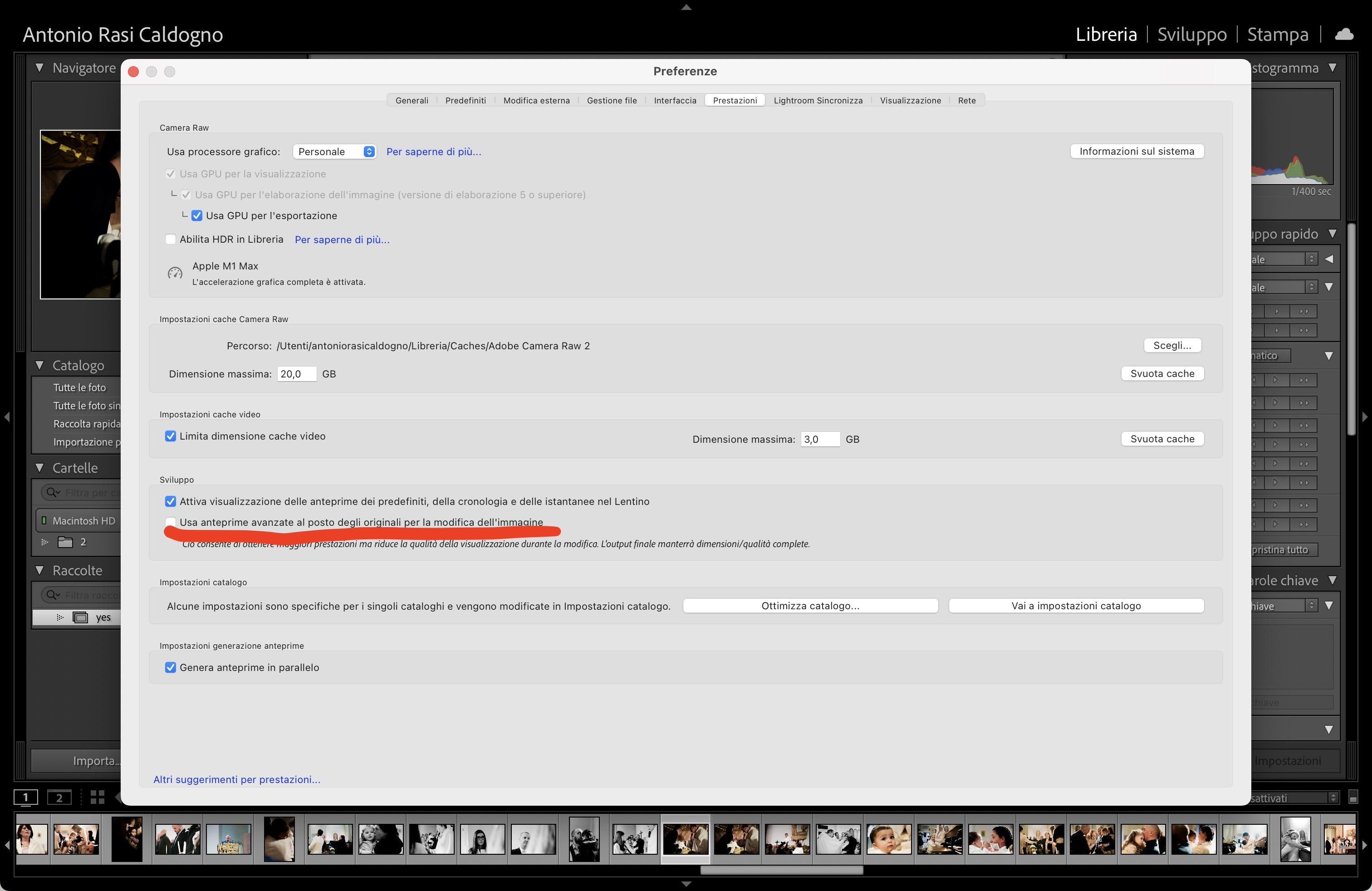This screenshot has height=891, width=1372.
Task: Collapse filmstrip with bottom arrow
Action: [686, 883]
